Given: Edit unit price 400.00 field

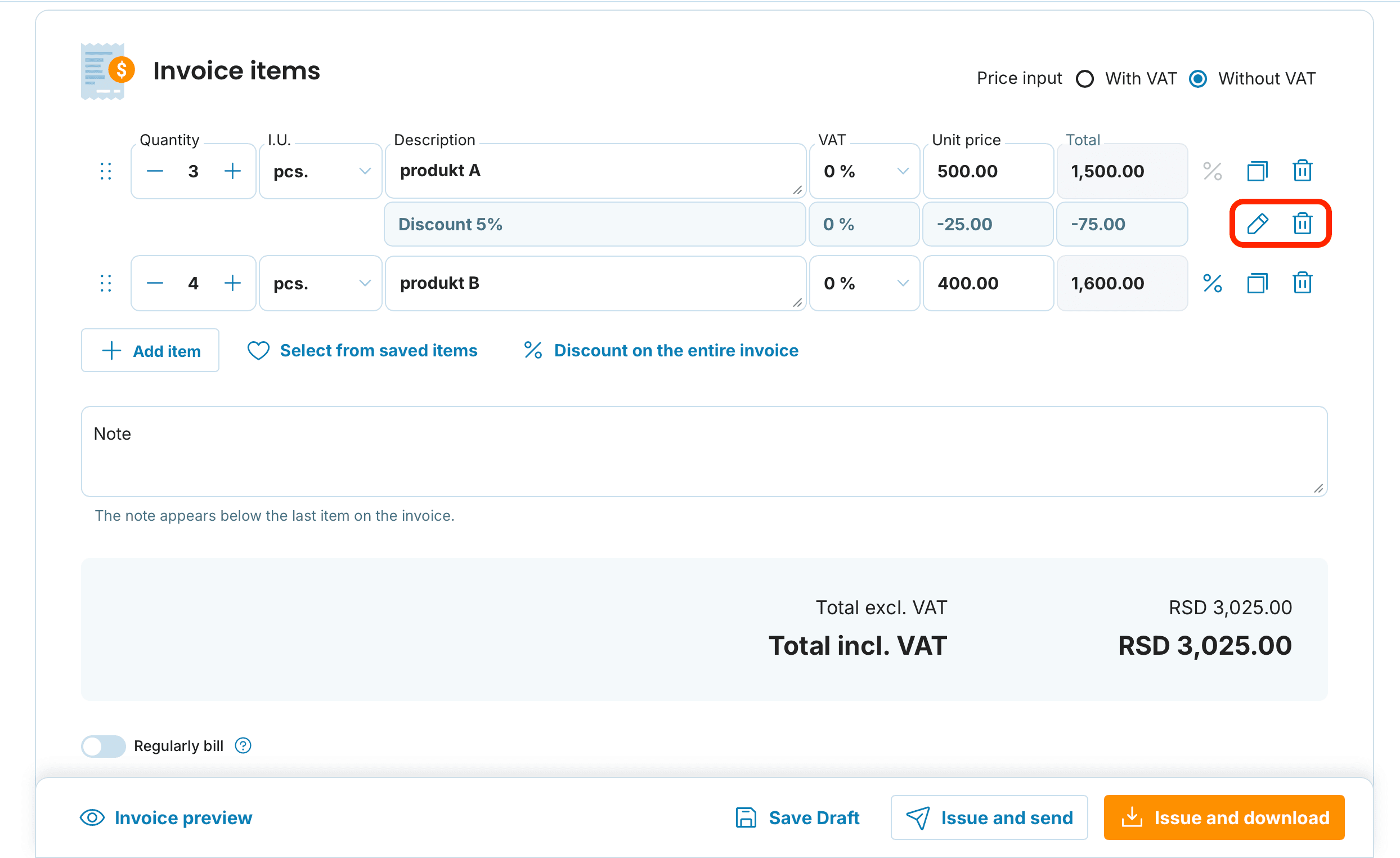Looking at the screenshot, I should click(x=988, y=283).
